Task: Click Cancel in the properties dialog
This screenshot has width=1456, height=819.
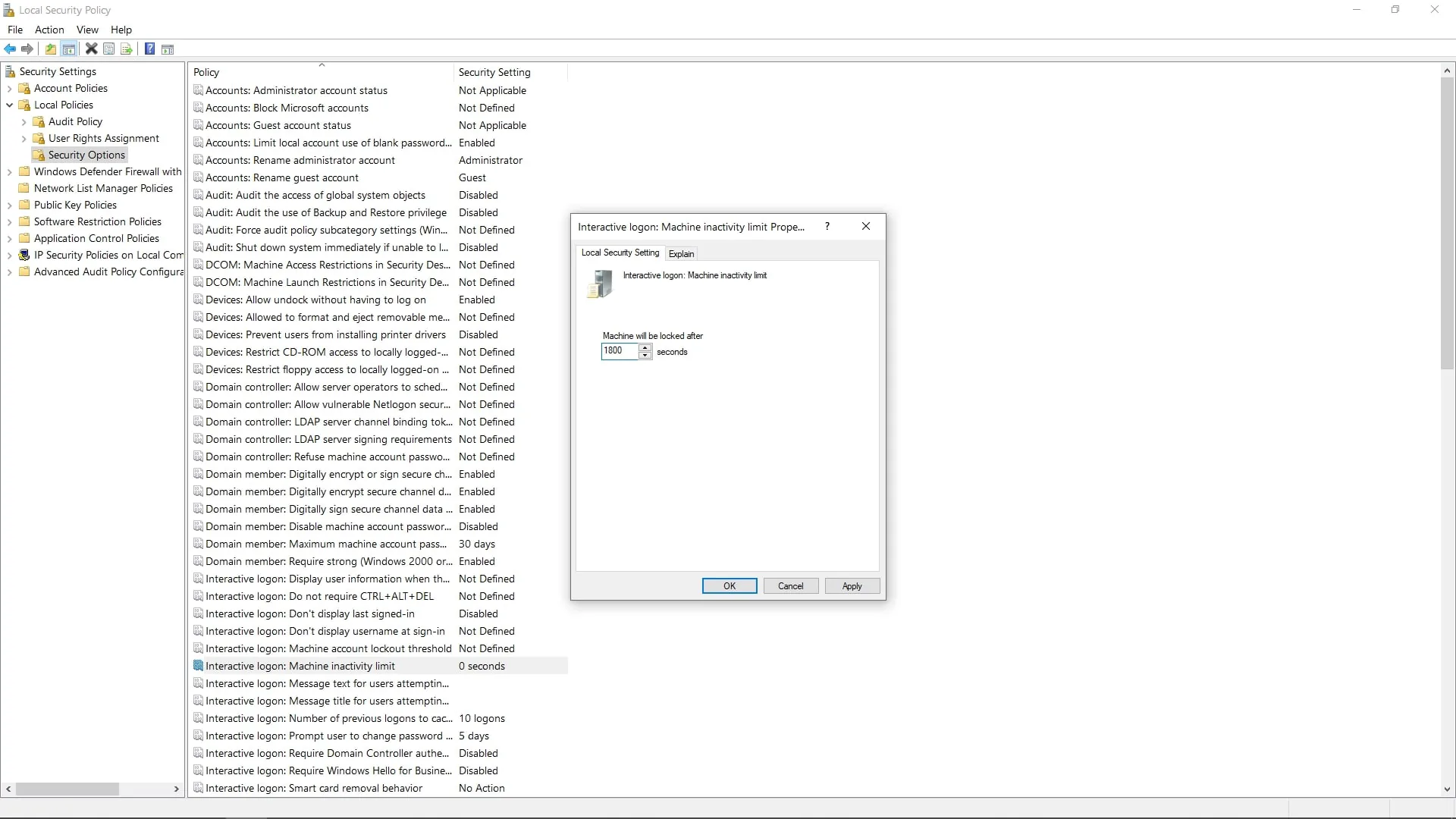Action: (791, 586)
